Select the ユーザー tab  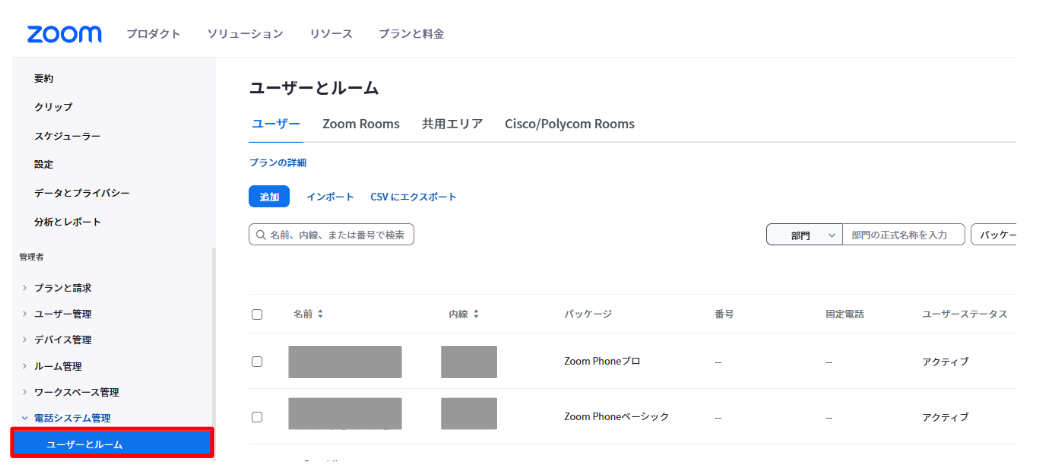point(276,124)
